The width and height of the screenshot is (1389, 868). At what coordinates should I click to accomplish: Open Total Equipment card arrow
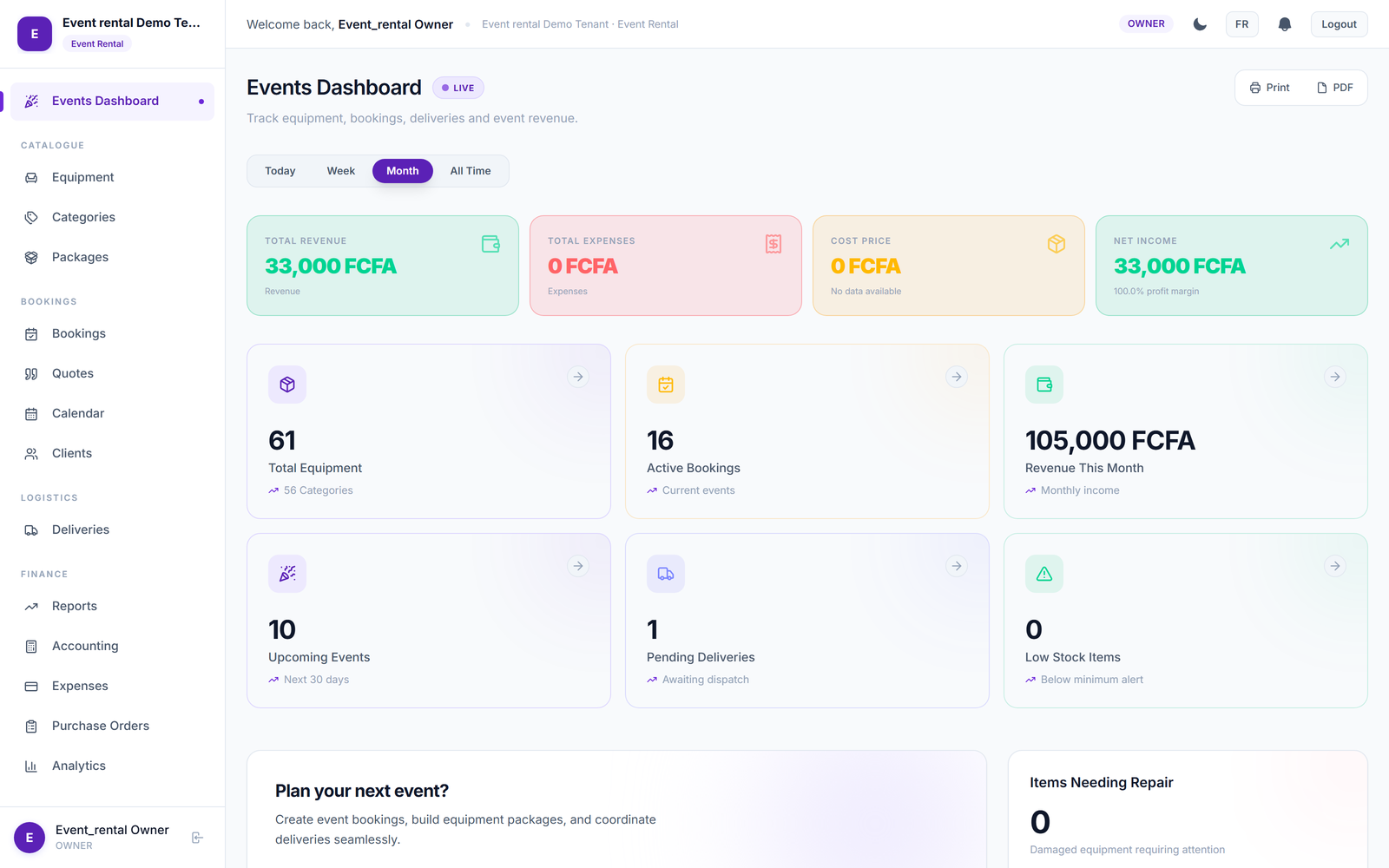click(x=578, y=377)
